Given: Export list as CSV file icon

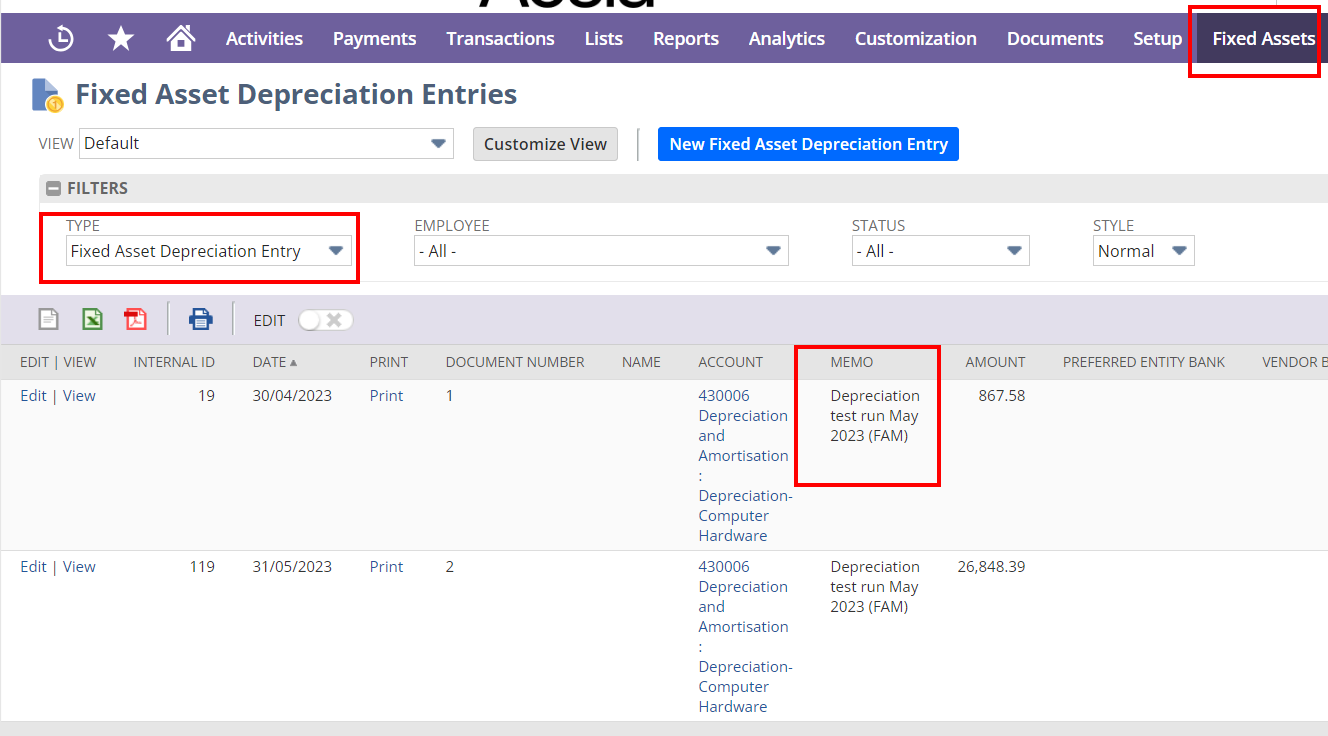Looking at the screenshot, I should [48, 320].
